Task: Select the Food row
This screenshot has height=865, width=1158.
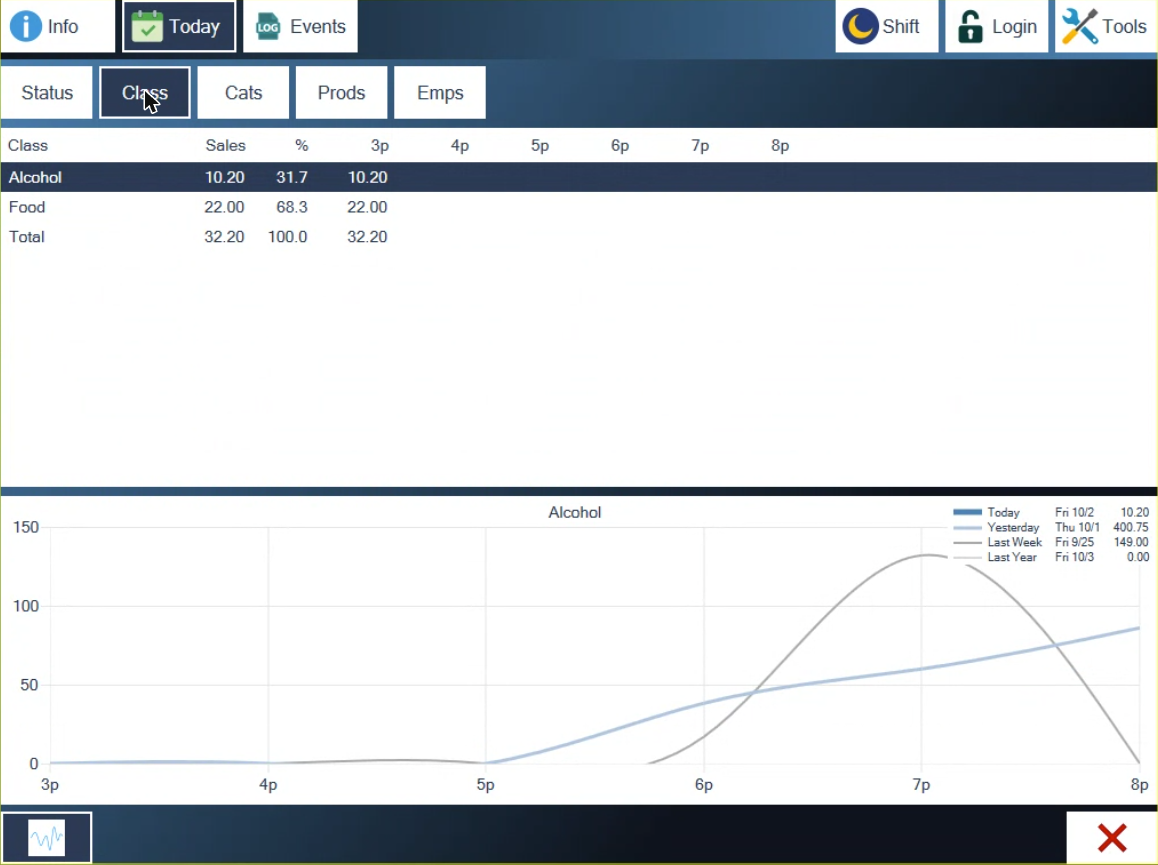Action: pyautogui.click(x=579, y=207)
